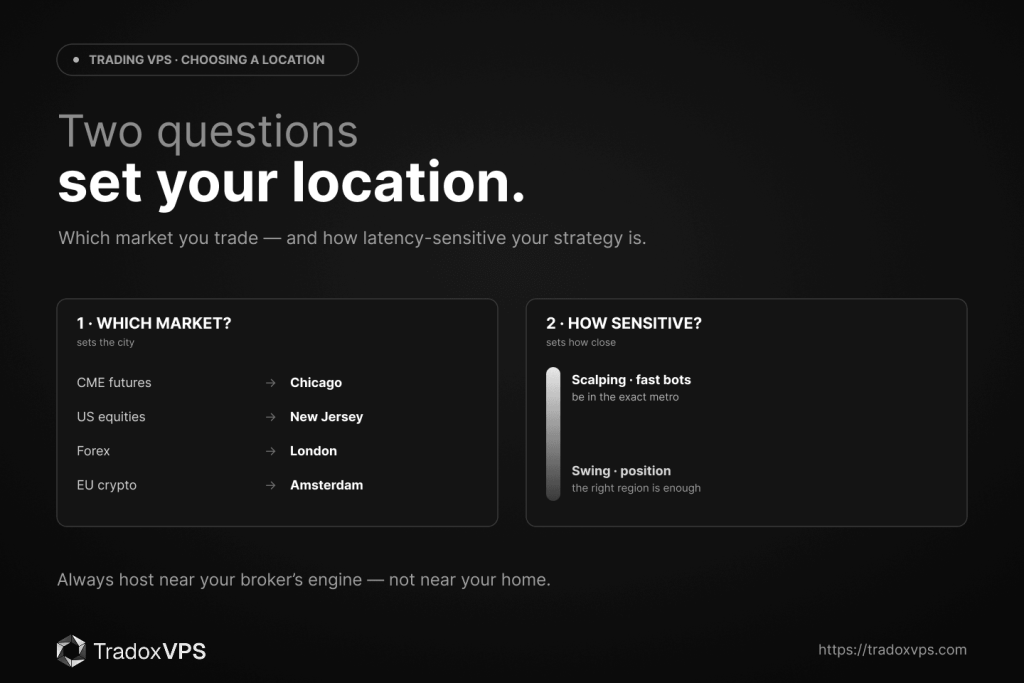Screen dimensions: 1024x683
Task: Click the bullet dot in the top pill
Action: tap(76, 59)
